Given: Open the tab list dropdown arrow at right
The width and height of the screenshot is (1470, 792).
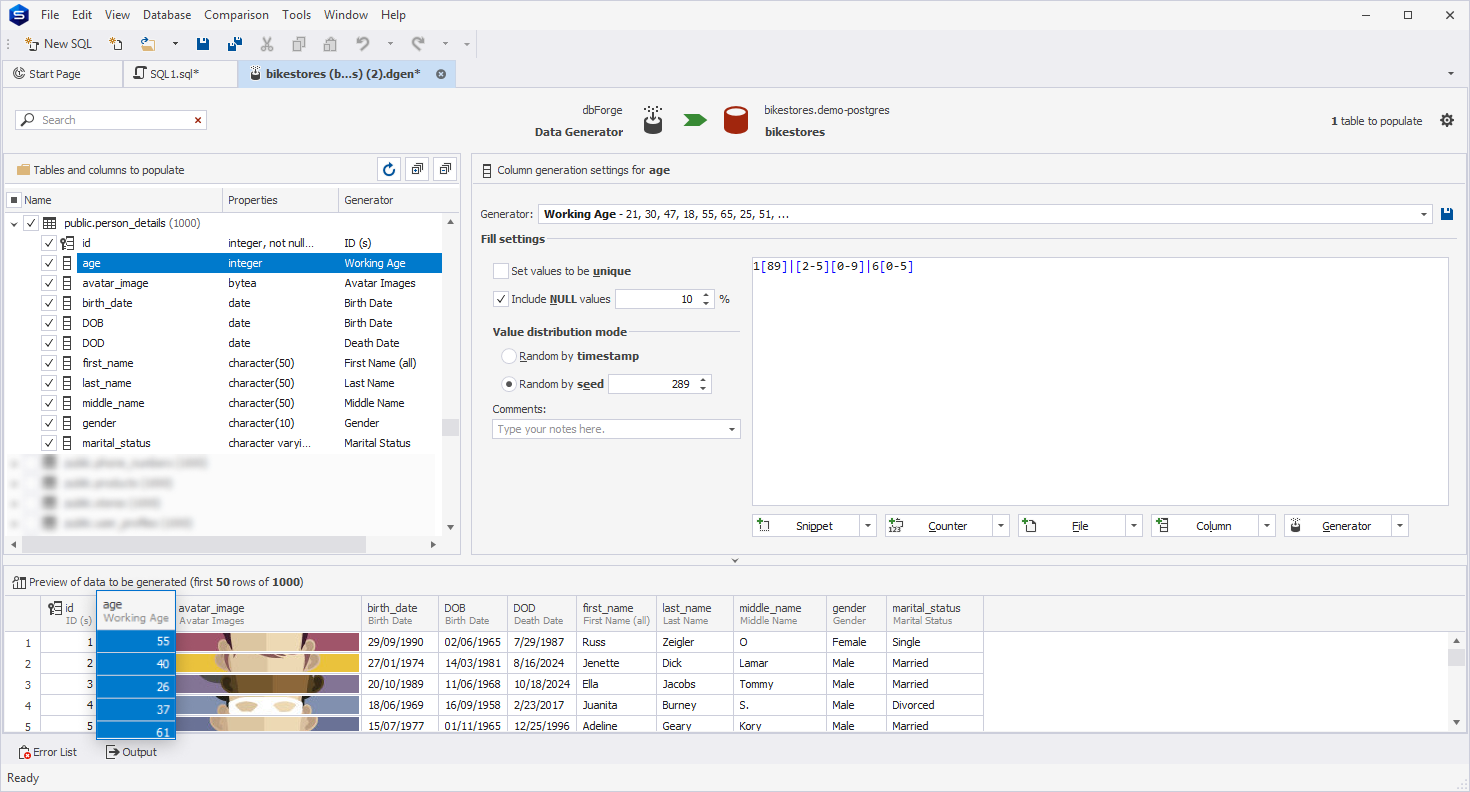Looking at the screenshot, I should tap(1451, 74).
